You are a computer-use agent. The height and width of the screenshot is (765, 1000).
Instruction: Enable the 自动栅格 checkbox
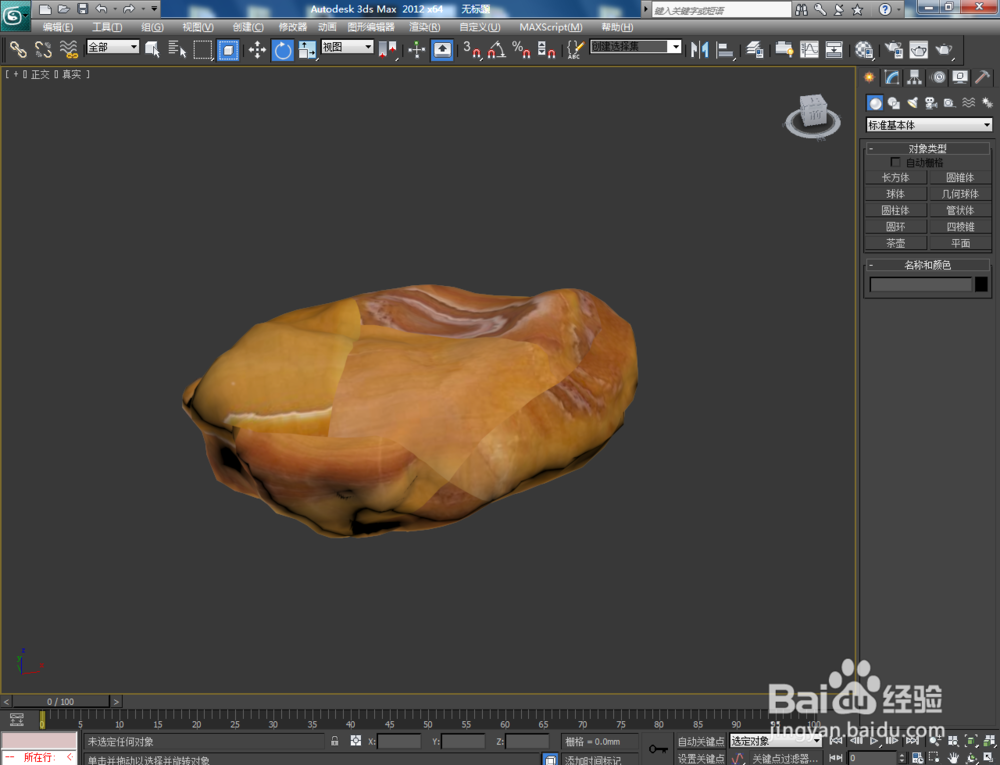coord(895,163)
